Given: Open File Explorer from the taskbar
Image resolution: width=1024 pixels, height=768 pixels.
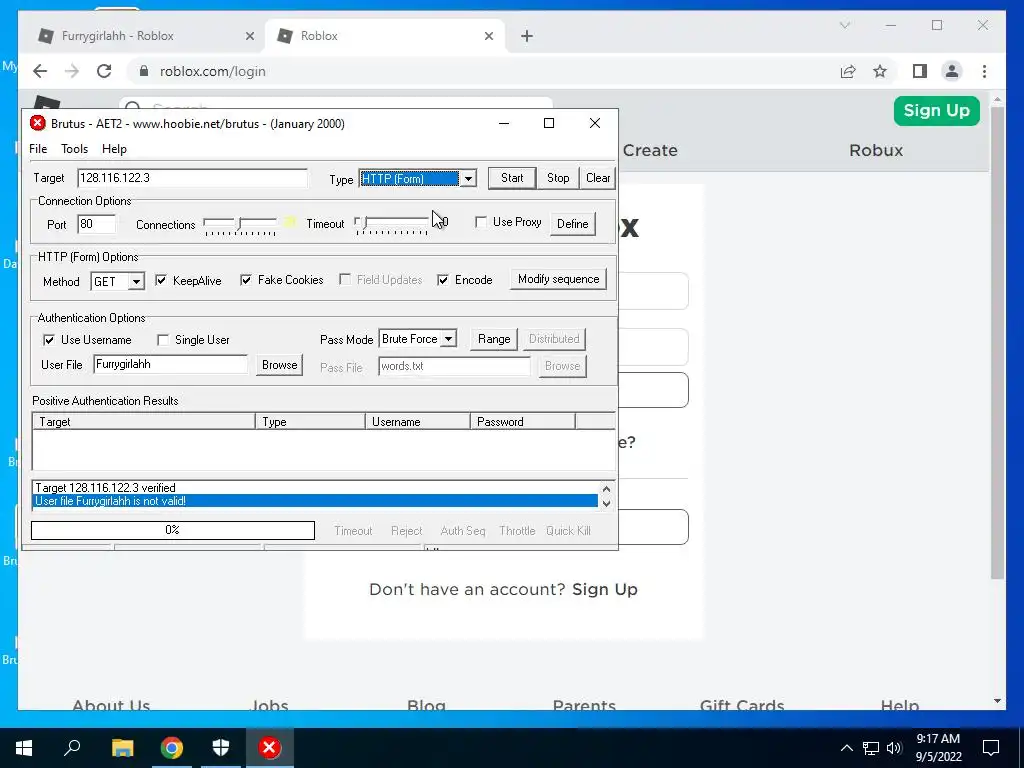Looking at the screenshot, I should pos(122,748).
